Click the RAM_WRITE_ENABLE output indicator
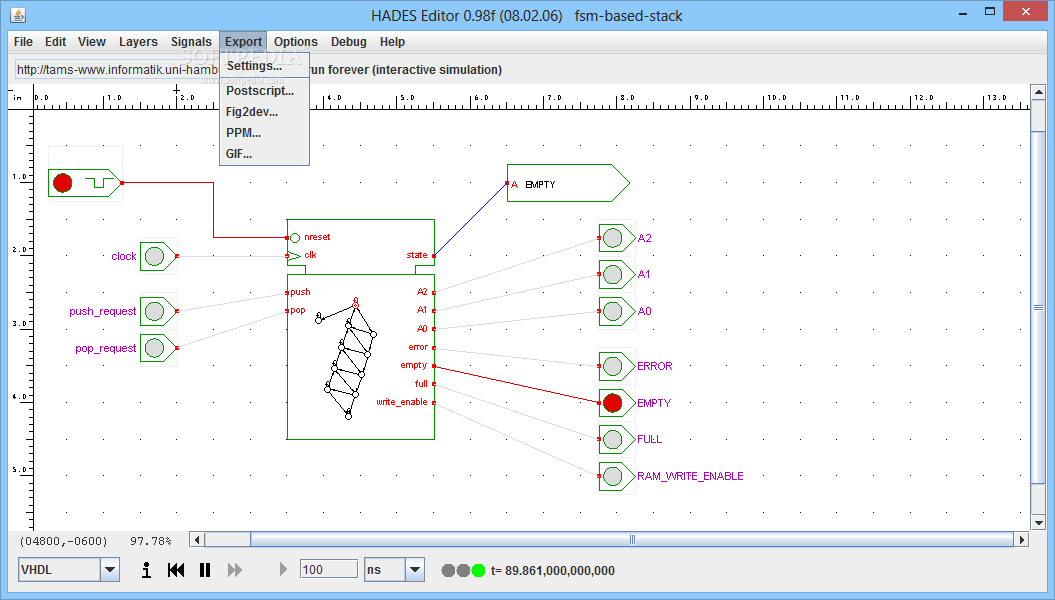1055x600 pixels. 612,476
